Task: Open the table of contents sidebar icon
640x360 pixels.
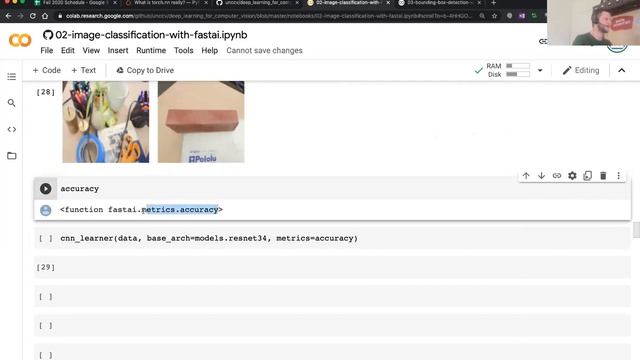Action: (11, 77)
